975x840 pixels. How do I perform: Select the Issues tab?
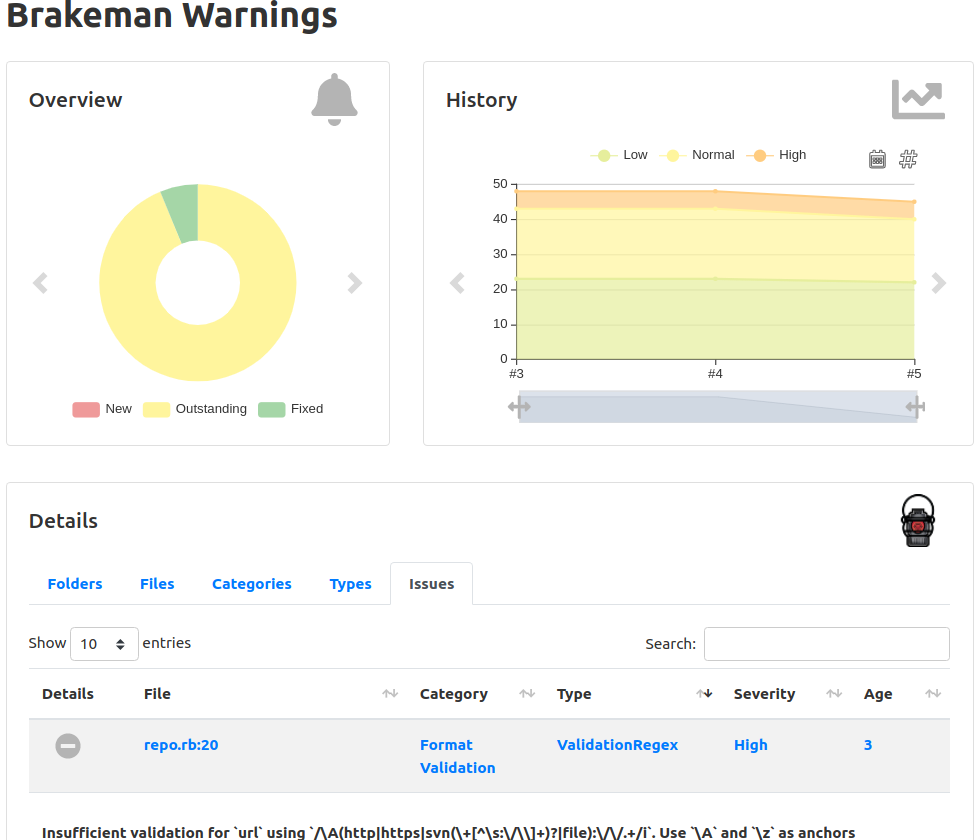(x=432, y=584)
